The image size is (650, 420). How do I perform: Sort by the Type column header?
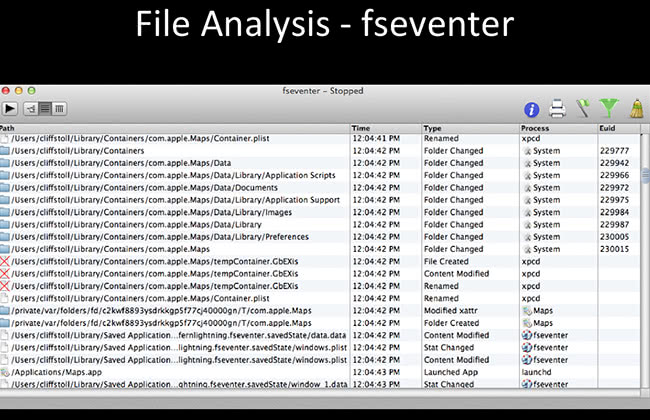coord(470,128)
